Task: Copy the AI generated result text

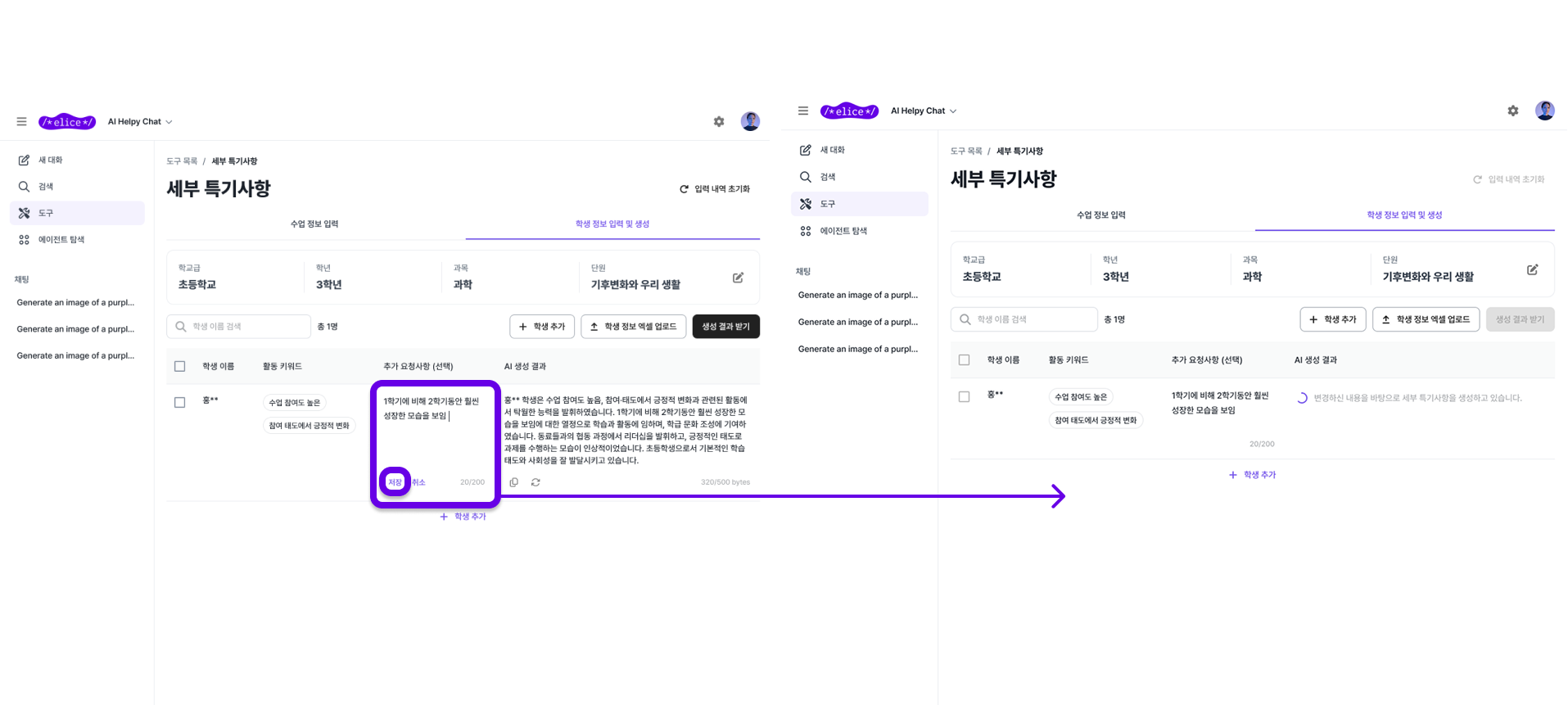Action: [x=513, y=482]
